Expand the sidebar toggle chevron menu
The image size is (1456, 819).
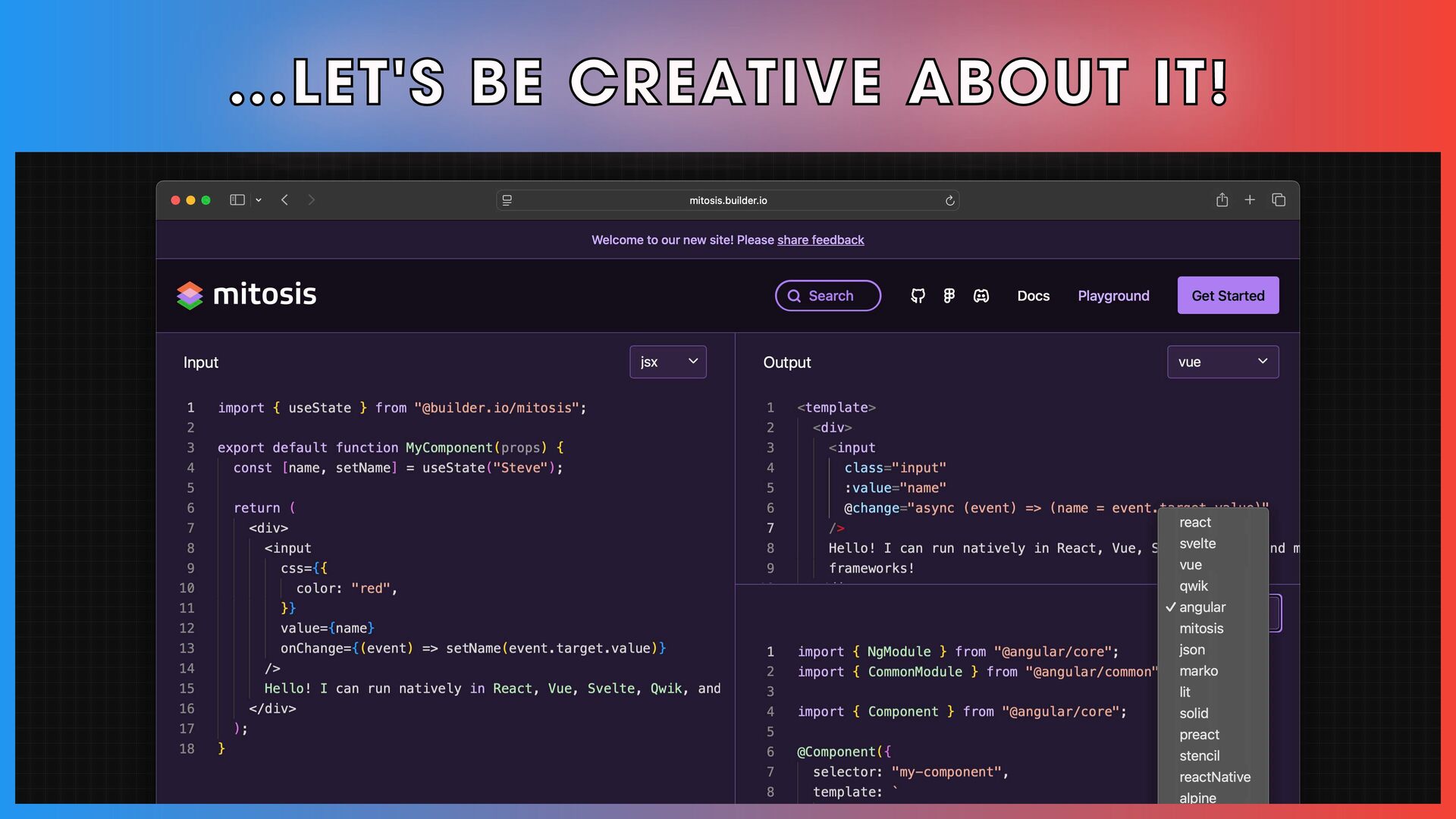[259, 200]
